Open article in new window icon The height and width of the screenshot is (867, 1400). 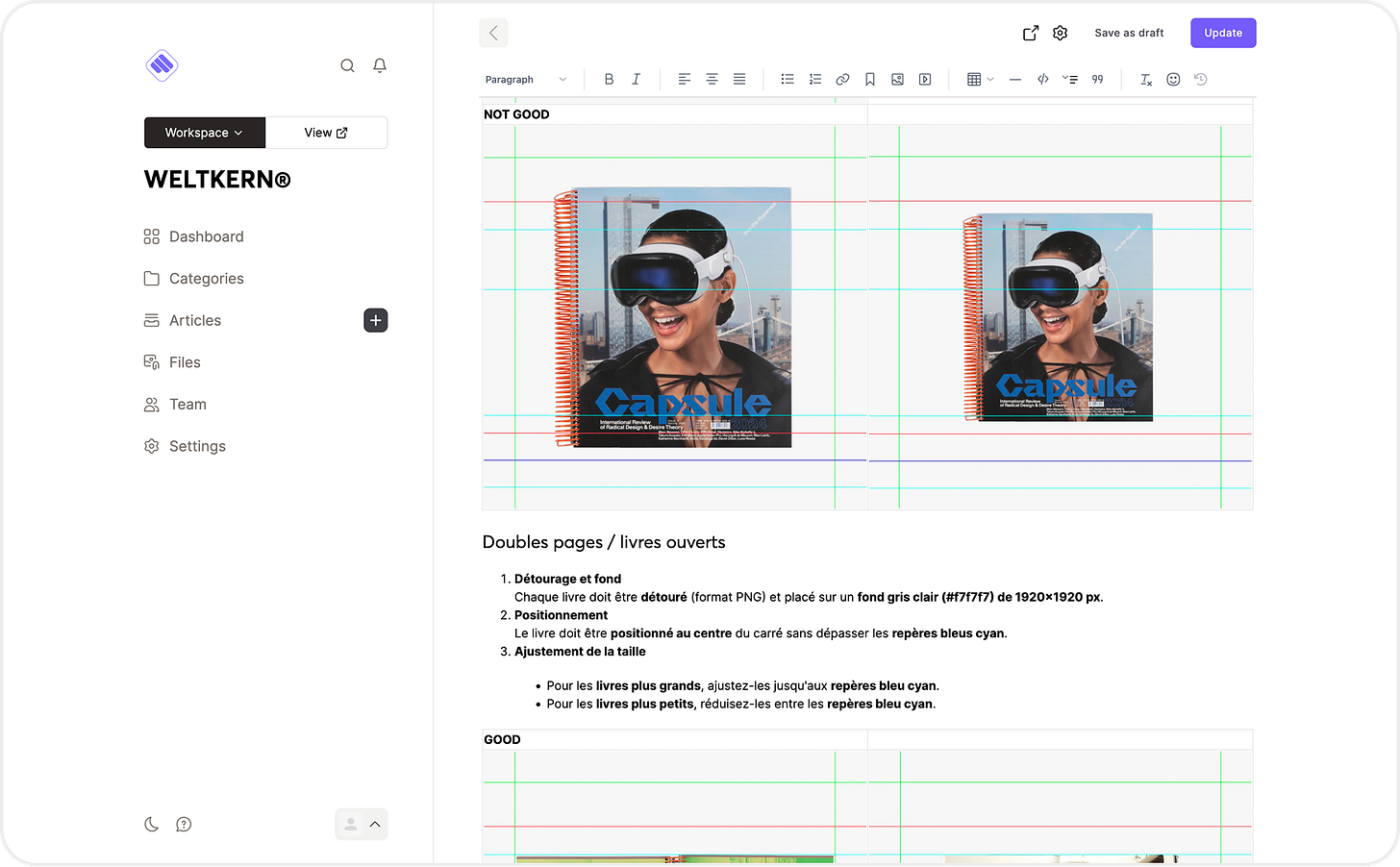click(1031, 33)
